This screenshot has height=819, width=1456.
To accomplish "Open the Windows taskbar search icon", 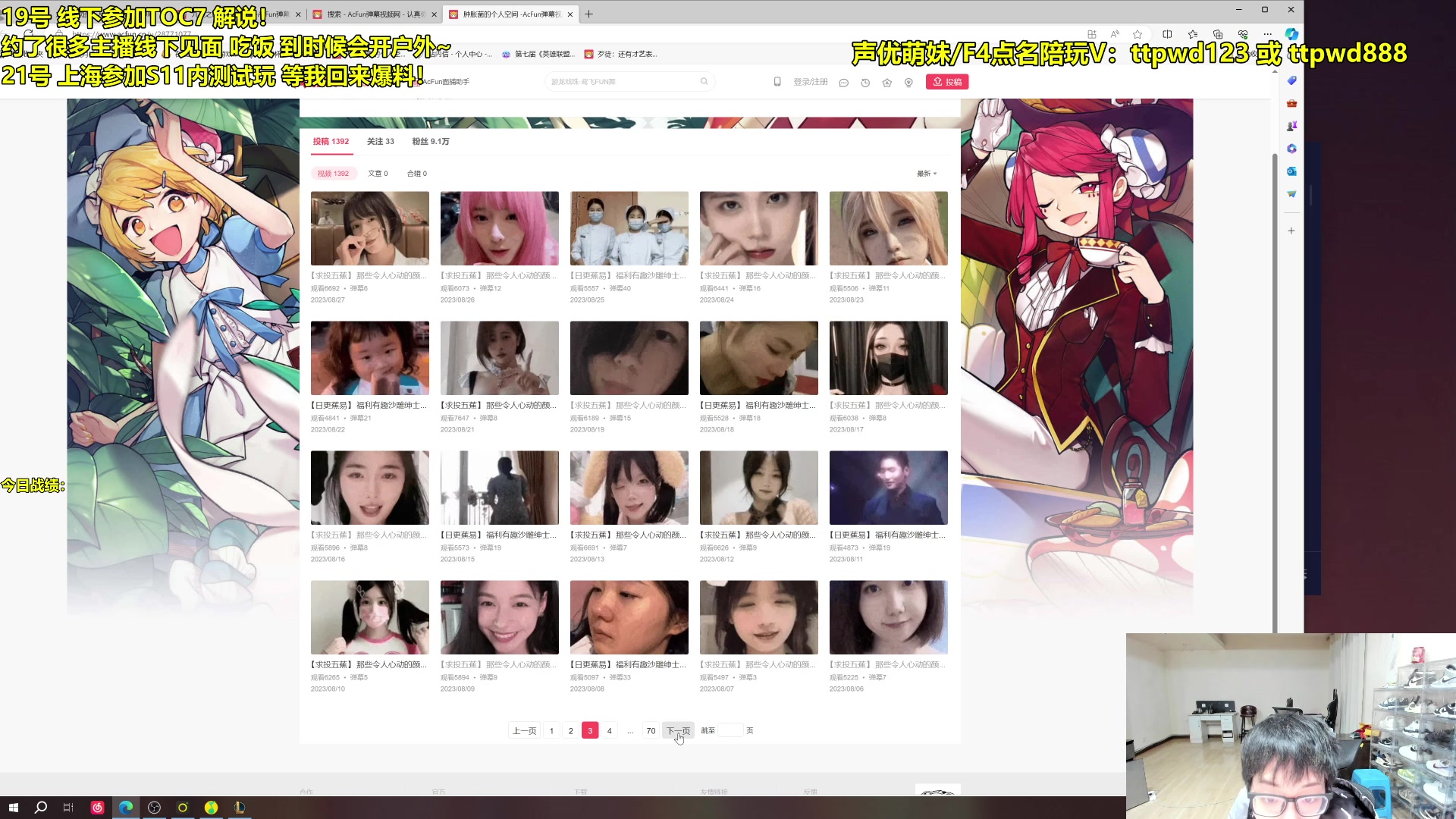I will [x=41, y=808].
